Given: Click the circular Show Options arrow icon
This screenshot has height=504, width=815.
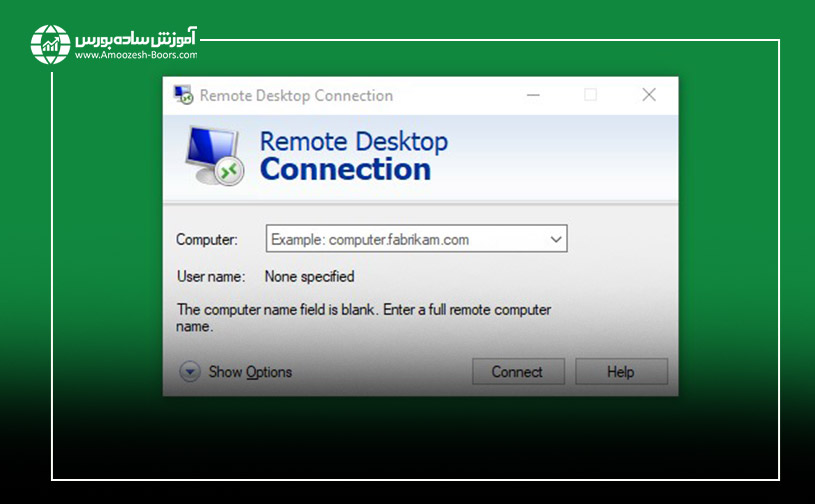Looking at the screenshot, I should tap(190, 372).
